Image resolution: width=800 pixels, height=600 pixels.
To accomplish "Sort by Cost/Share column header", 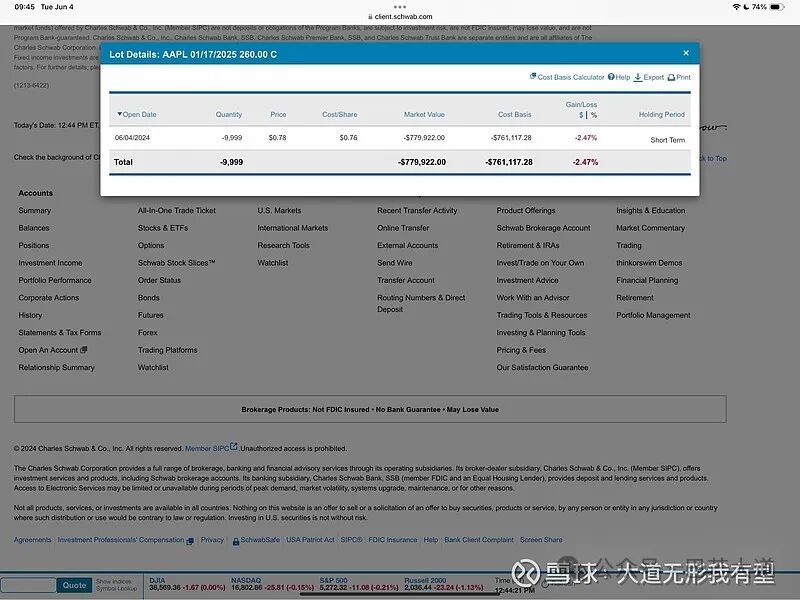I will 340,114.
